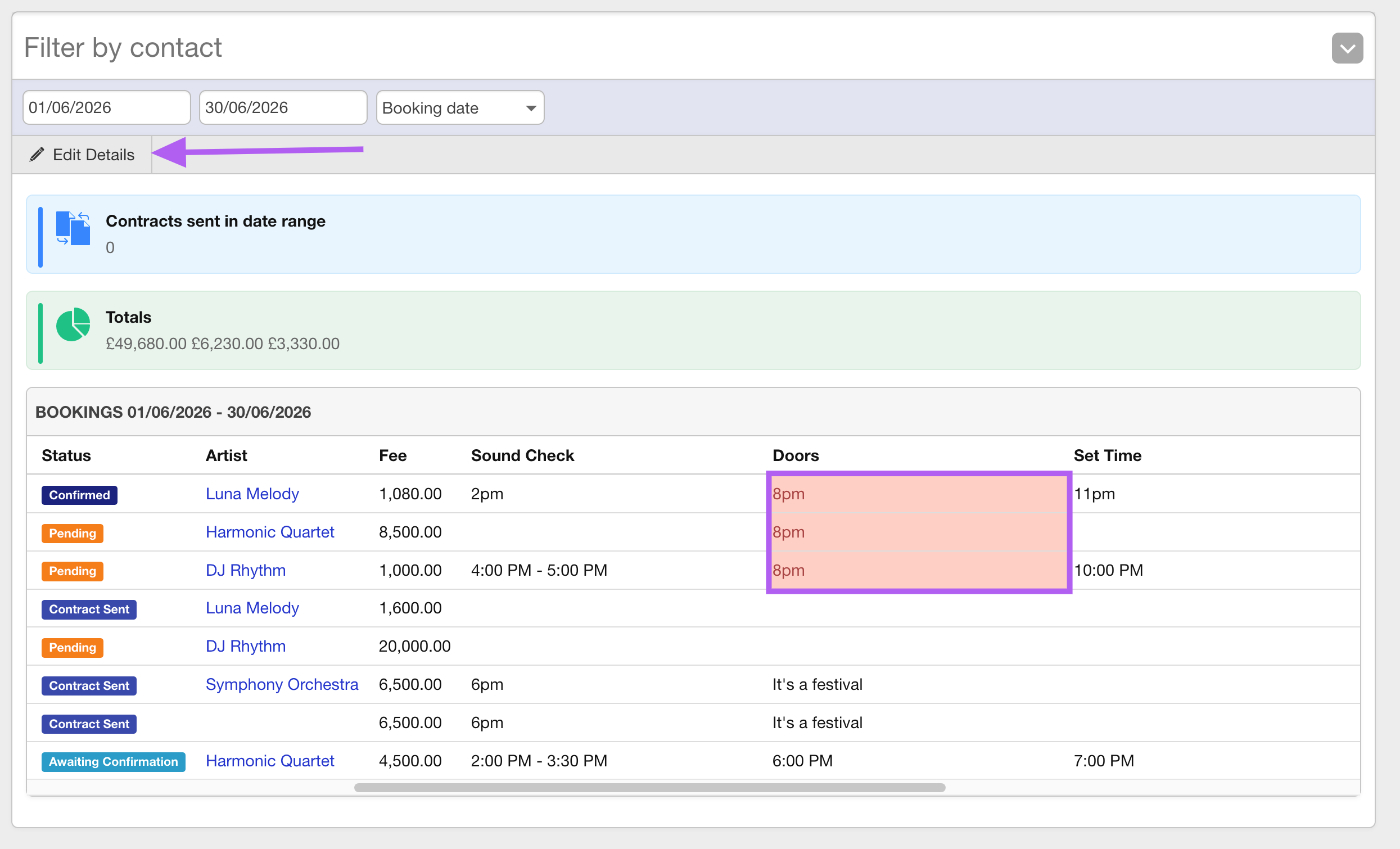Click It's a festival in Symphony Orchestra row
This screenshot has height=849, width=1400.
click(x=817, y=684)
